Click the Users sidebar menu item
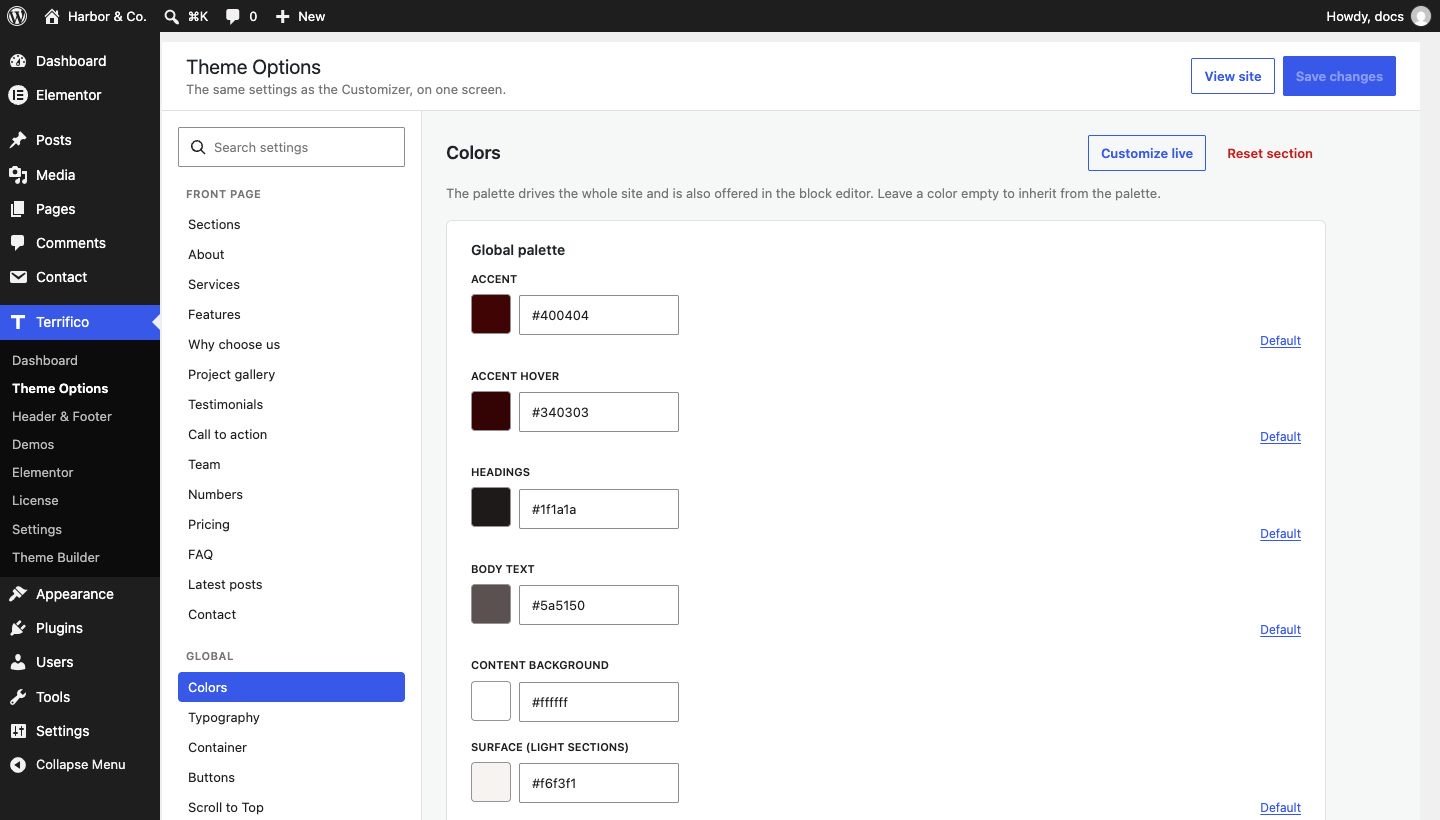The width and height of the screenshot is (1440, 820). coord(80,662)
